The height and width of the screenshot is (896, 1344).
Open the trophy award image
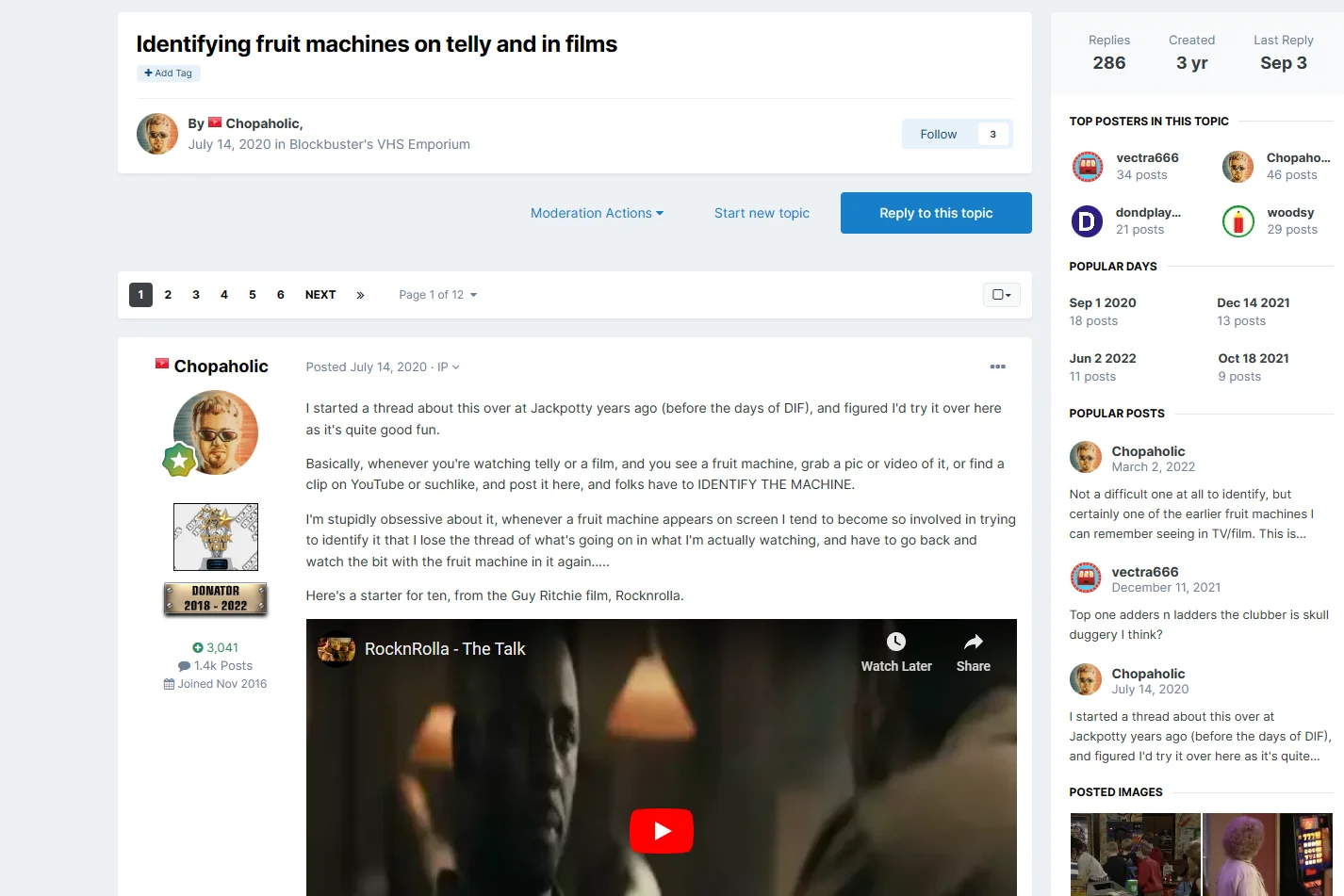coord(216,537)
